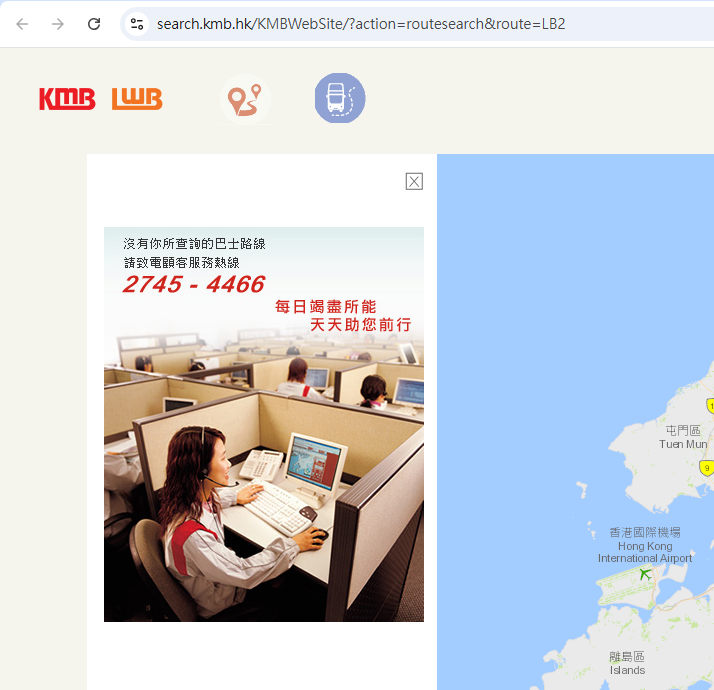This screenshot has height=690, width=714.
Task: Reload the KMB route search page
Action: pos(94,23)
